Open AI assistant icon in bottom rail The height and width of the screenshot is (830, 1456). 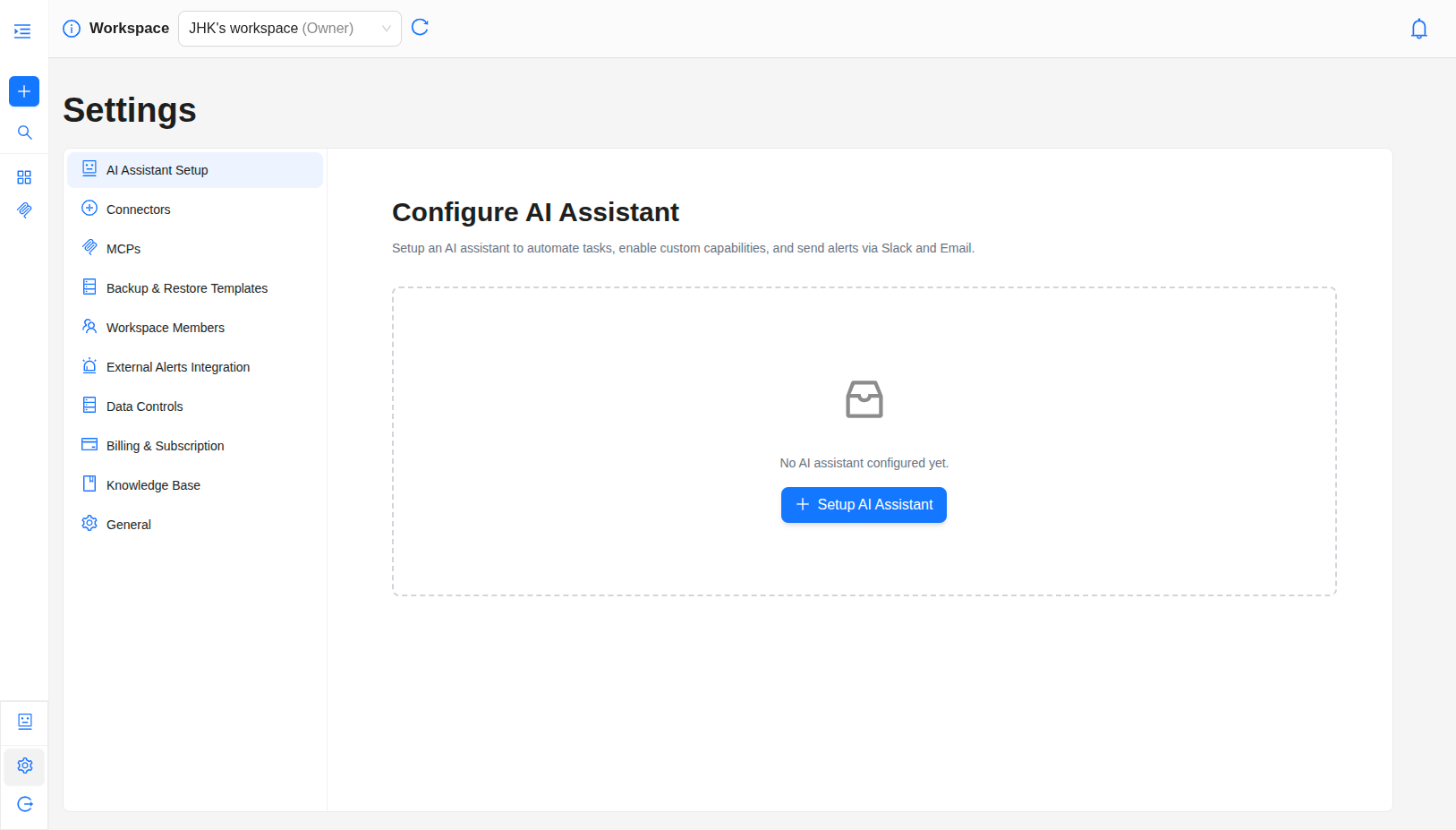(24, 722)
